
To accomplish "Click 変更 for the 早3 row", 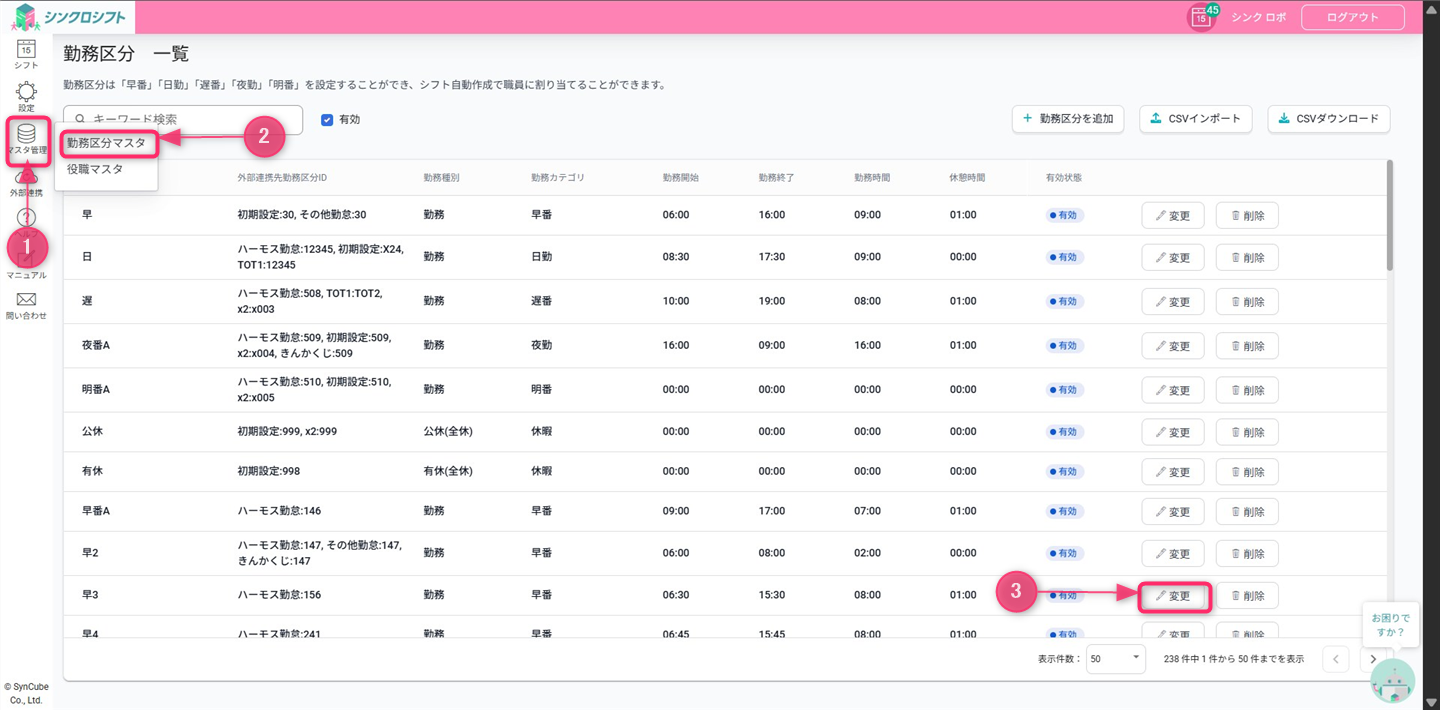I will tap(1173, 596).
